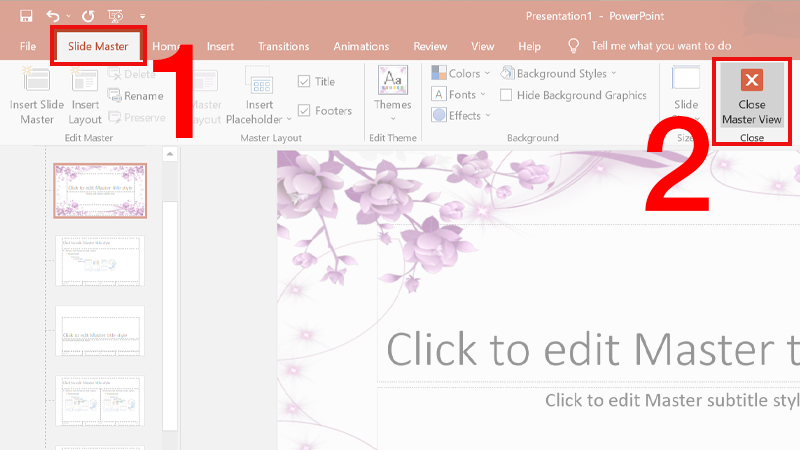Image resolution: width=800 pixels, height=450 pixels.
Task: Click the Colors palette icon
Action: (x=439, y=73)
